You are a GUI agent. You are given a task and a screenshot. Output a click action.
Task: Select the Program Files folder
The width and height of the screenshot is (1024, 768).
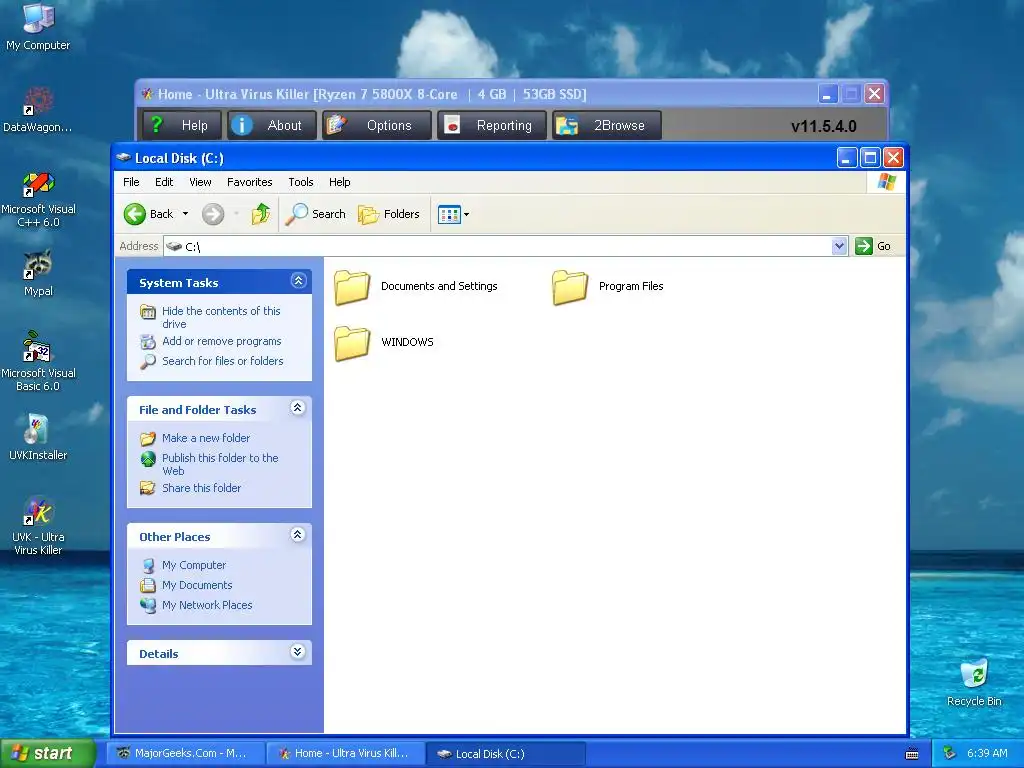point(608,287)
